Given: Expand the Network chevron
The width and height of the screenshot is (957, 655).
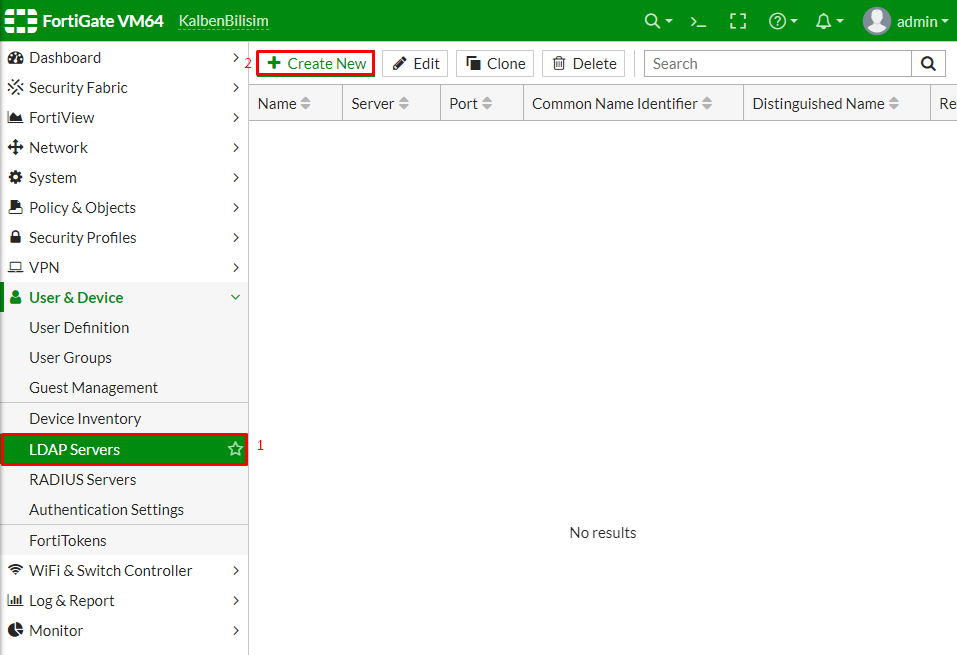Looking at the screenshot, I should coord(236,147).
